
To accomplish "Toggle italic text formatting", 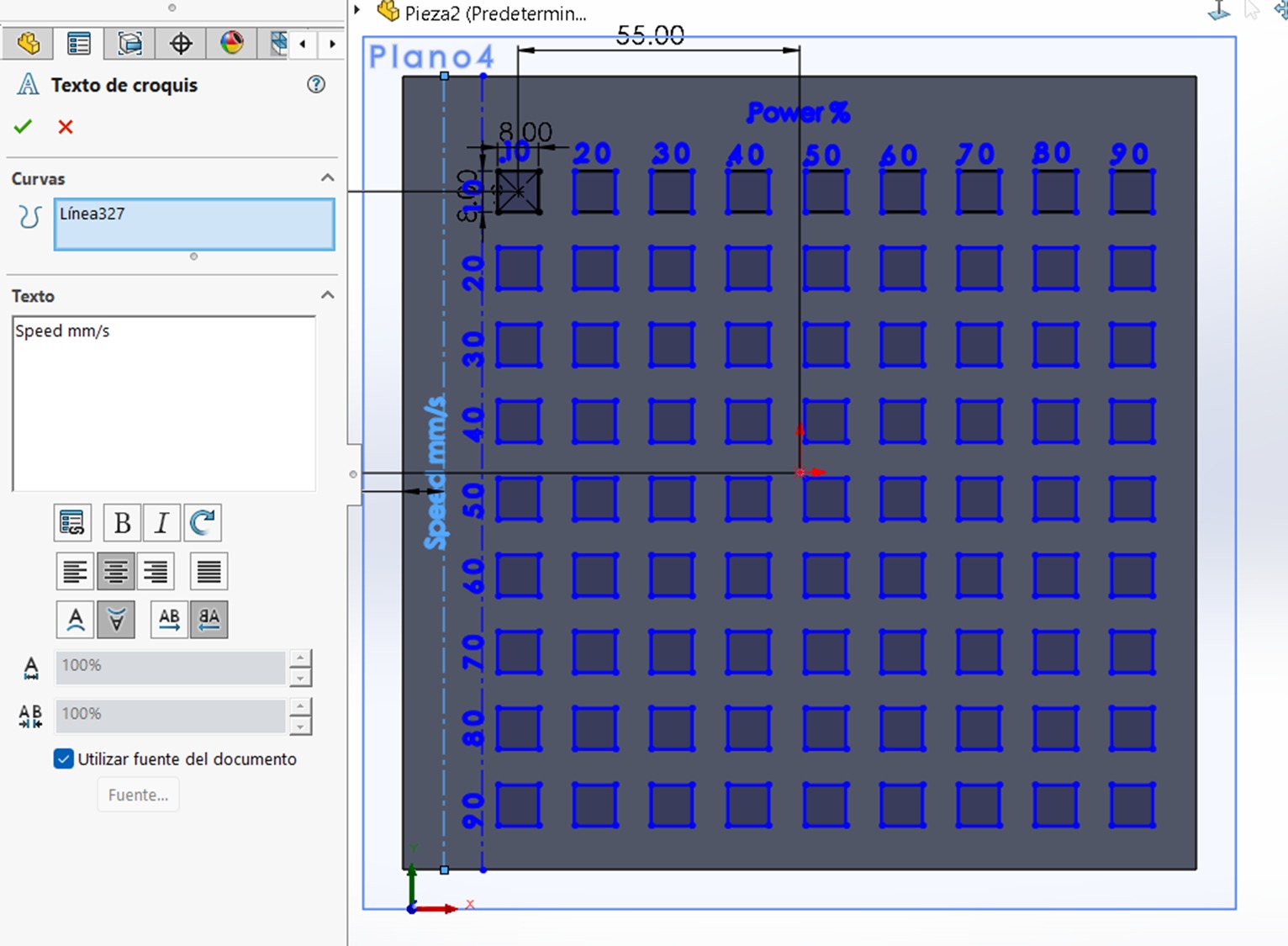I will (161, 523).
